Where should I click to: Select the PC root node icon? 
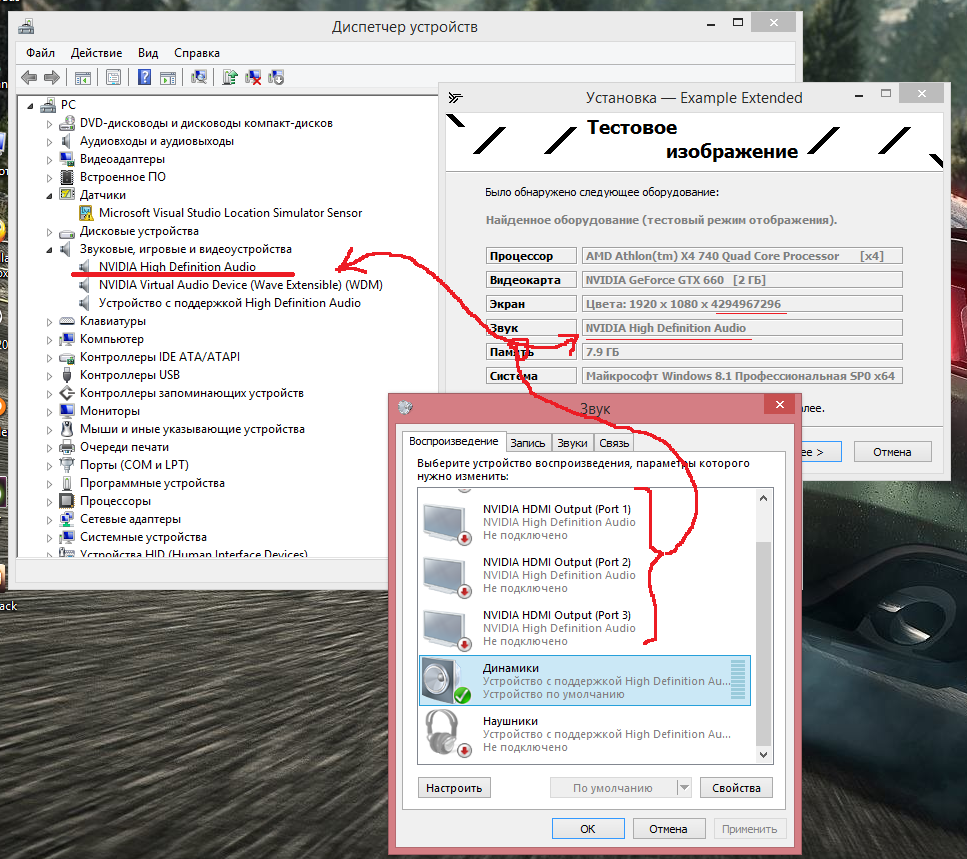point(48,105)
